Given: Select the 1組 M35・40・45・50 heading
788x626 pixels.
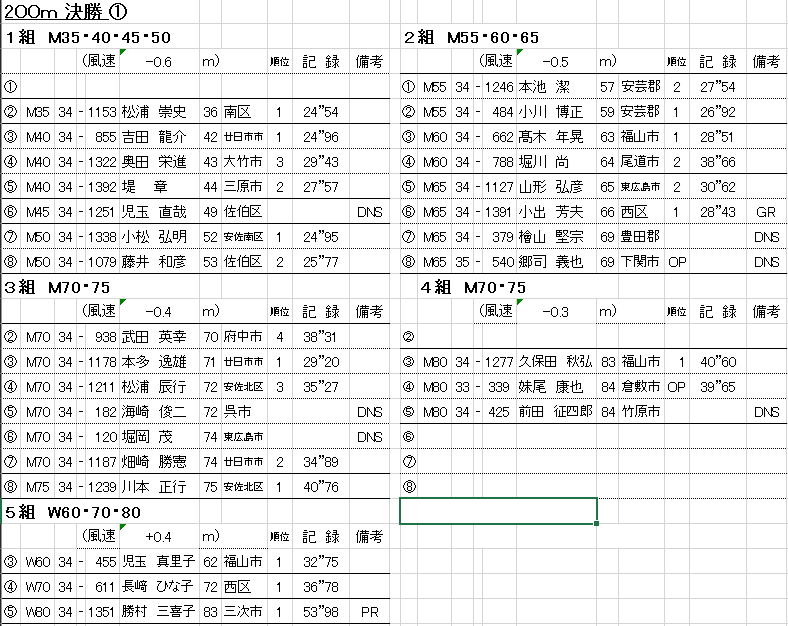Looking at the screenshot, I should tap(88, 38).
